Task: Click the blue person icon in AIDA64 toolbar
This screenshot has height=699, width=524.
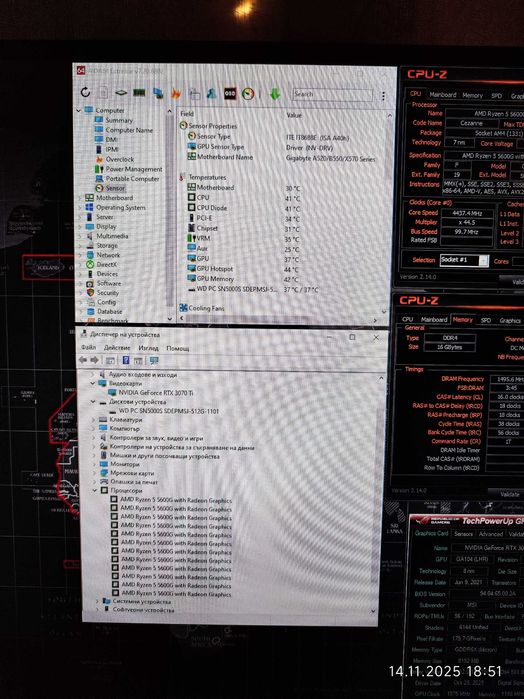Action: tap(211, 94)
